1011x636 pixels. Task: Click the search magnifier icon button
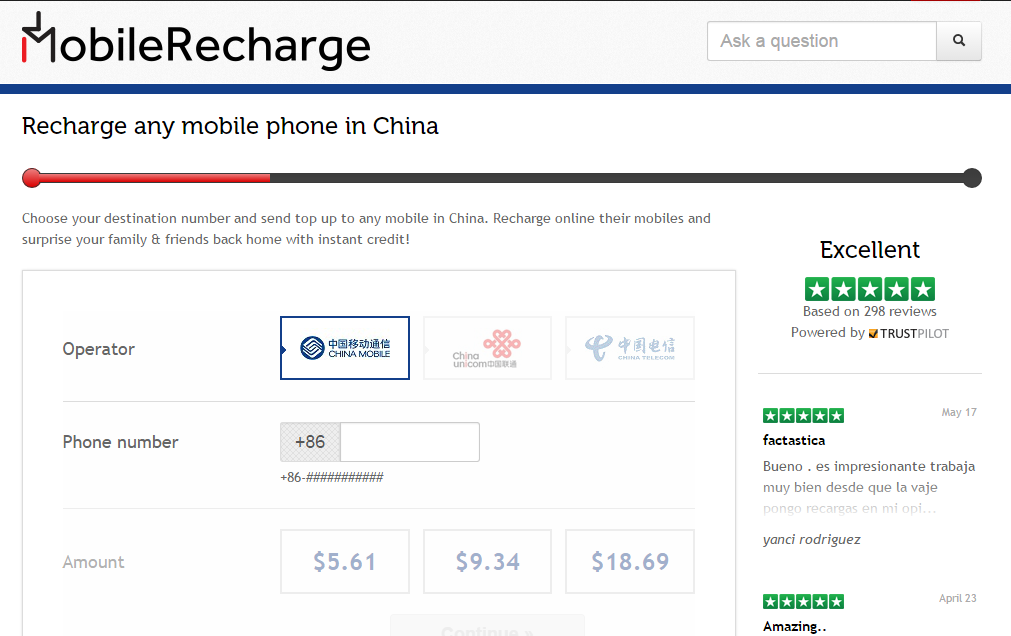coord(959,41)
